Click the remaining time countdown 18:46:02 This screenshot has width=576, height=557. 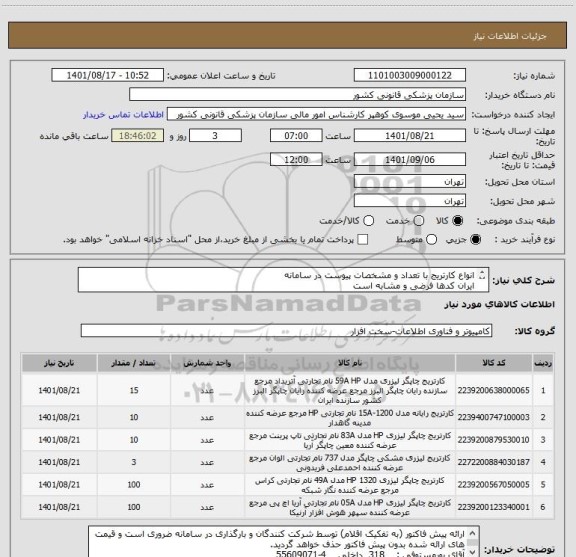138,136
